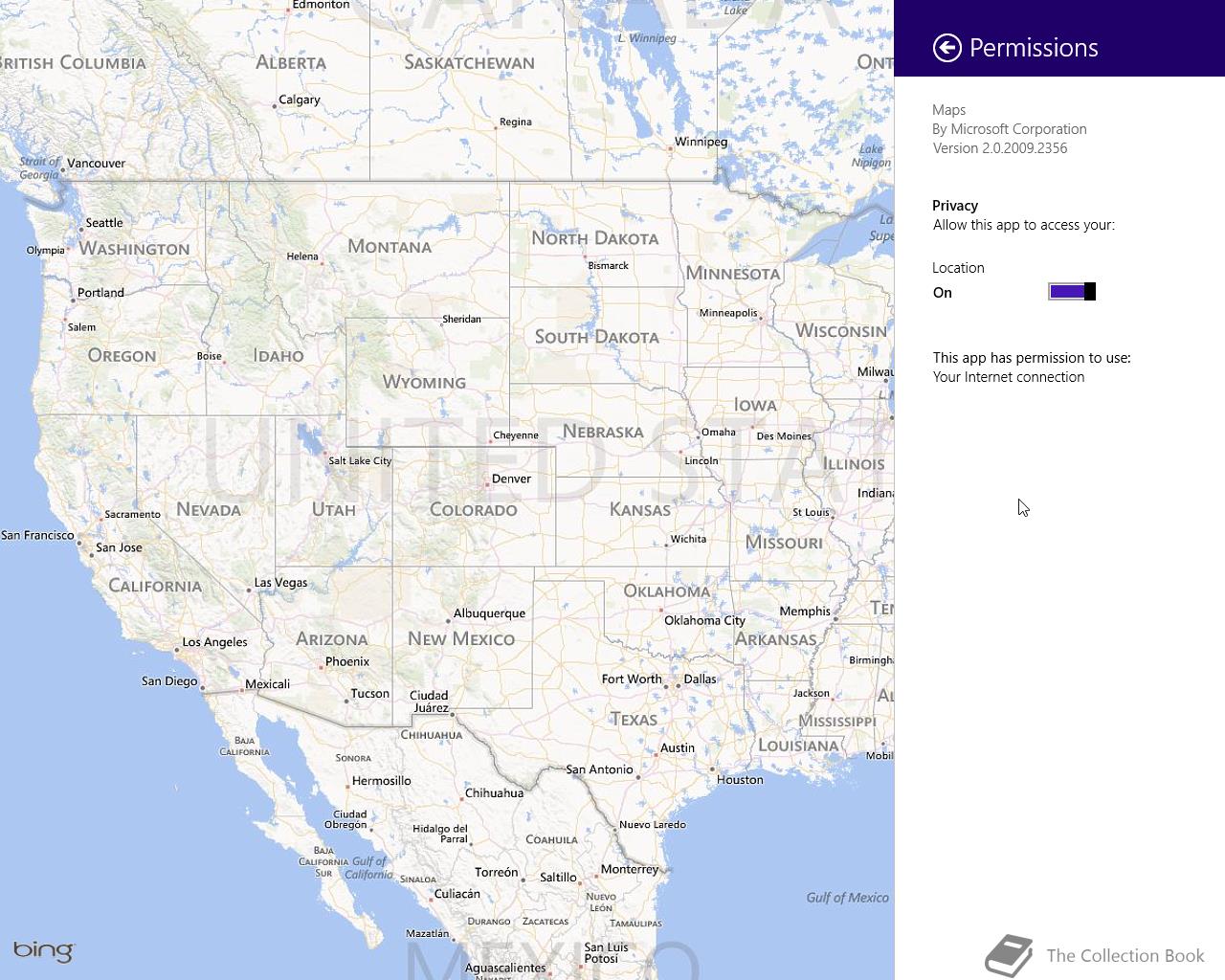Select the Houston city label
This screenshot has width=1225, height=980.
pos(740,780)
